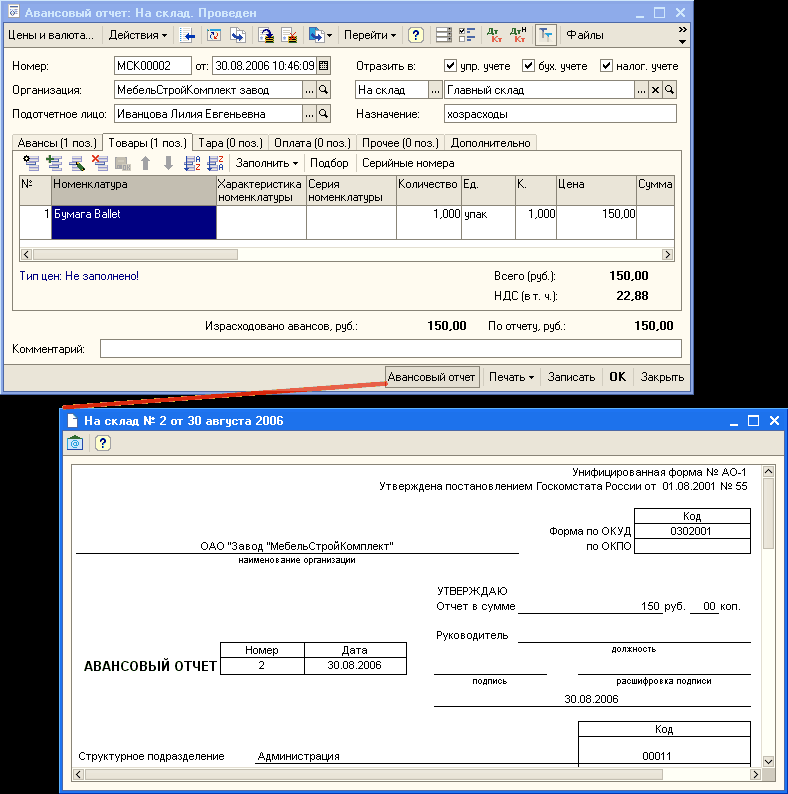Show accounting entries Дт/Кт icon
The height and width of the screenshot is (794, 788).
494,35
